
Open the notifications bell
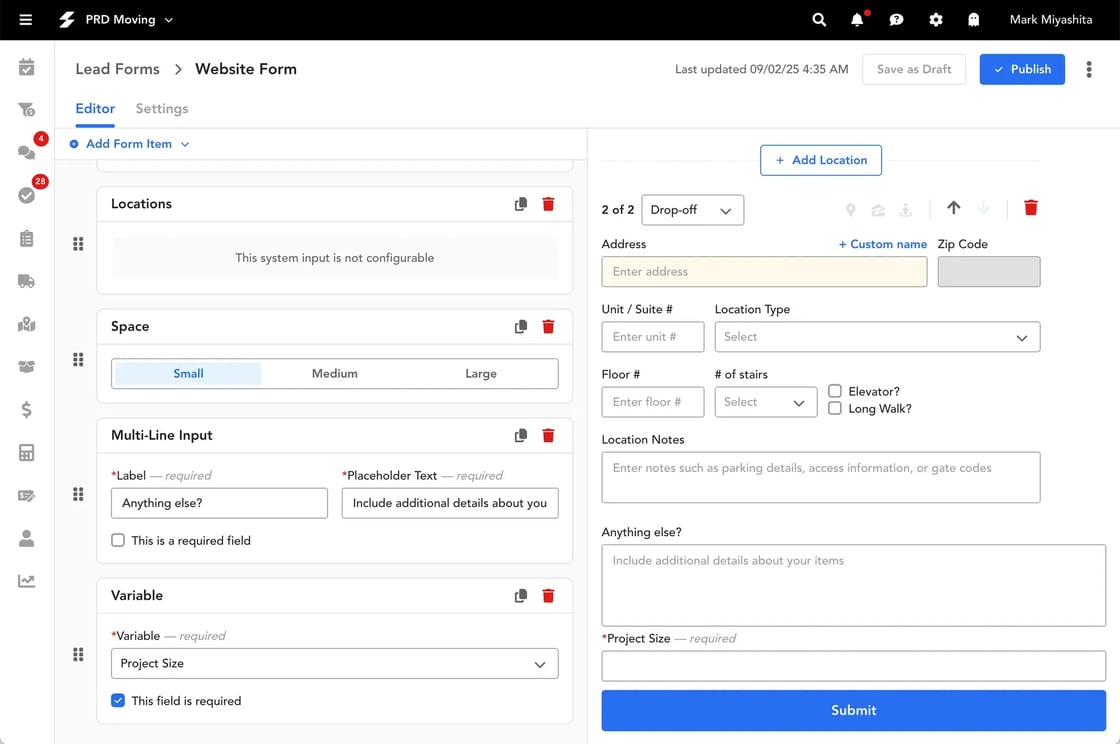tap(857, 20)
